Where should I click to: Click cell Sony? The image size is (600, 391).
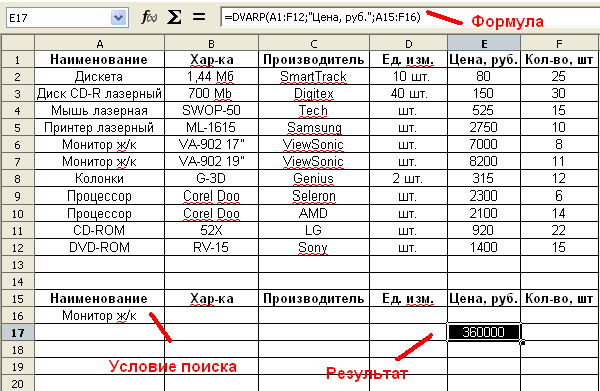coord(314,247)
